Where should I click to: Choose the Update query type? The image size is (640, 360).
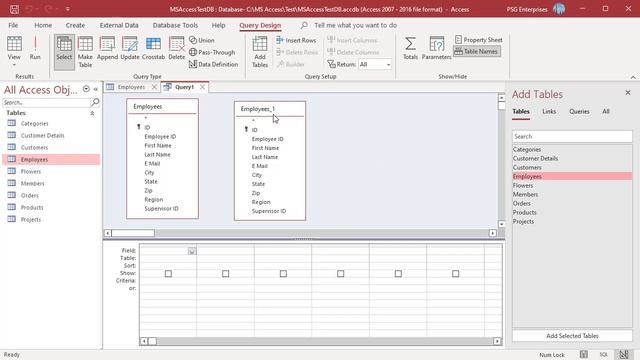point(130,49)
